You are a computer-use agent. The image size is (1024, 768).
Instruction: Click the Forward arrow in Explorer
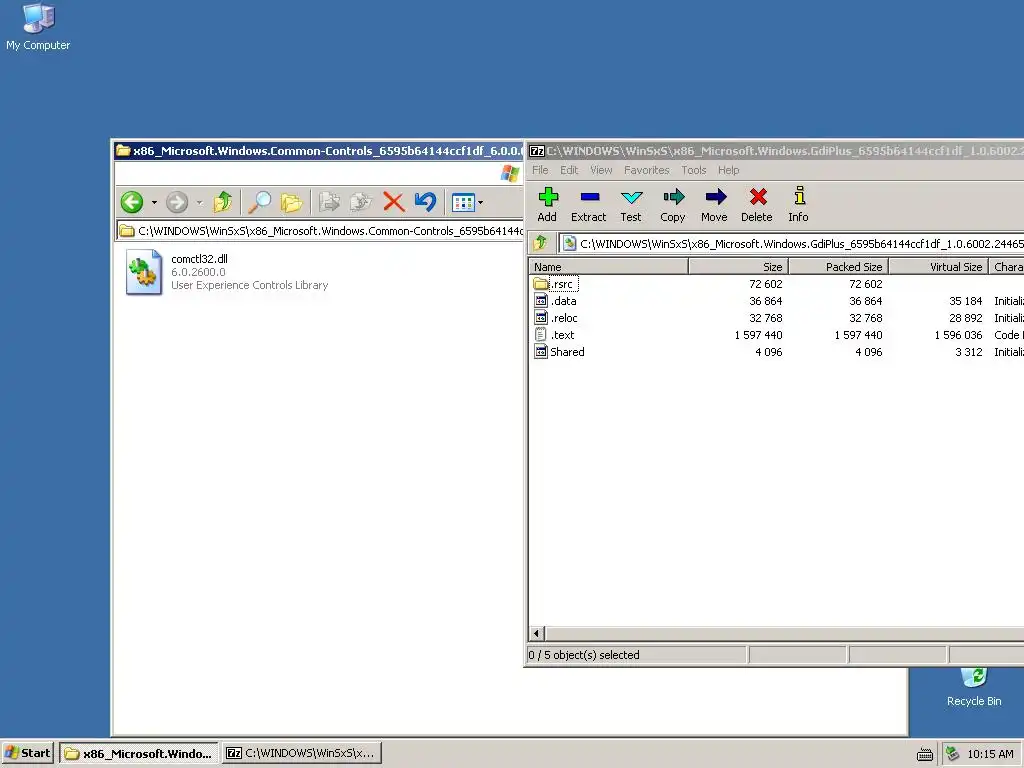(x=177, y=202)
